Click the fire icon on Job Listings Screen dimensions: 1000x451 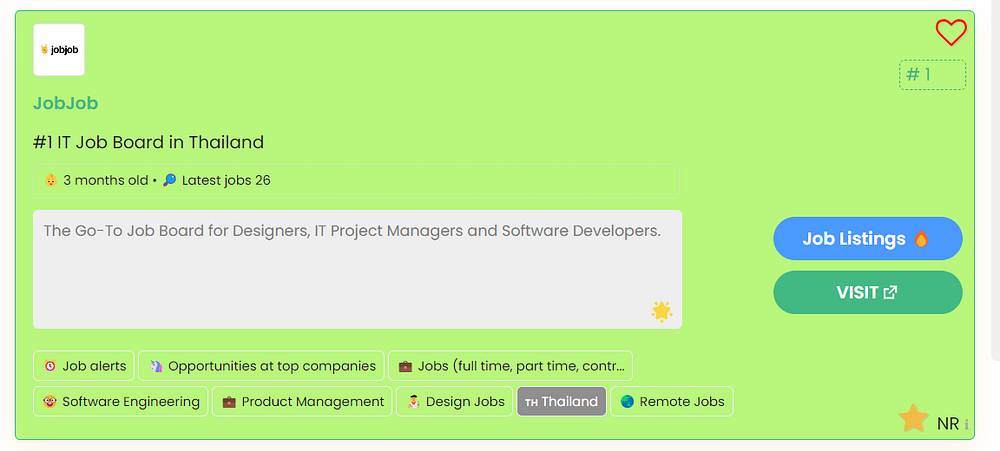tap(921, 239)
